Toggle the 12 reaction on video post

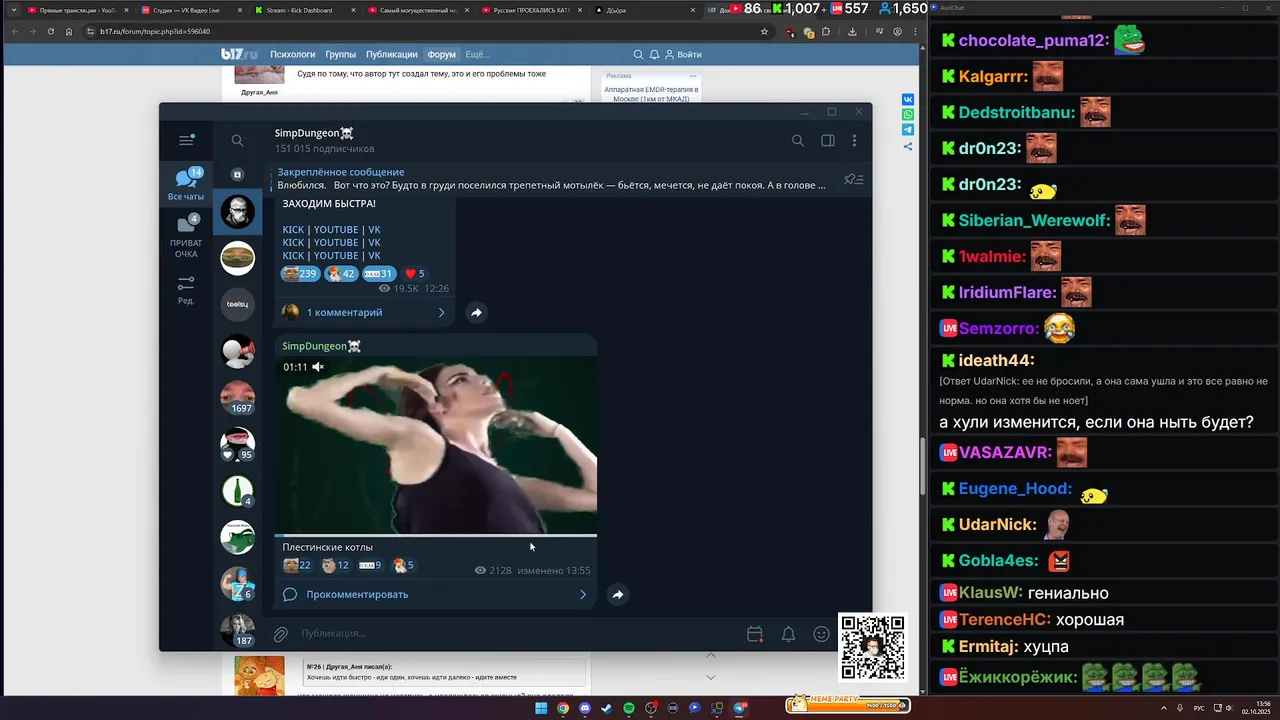coord(335,565)
